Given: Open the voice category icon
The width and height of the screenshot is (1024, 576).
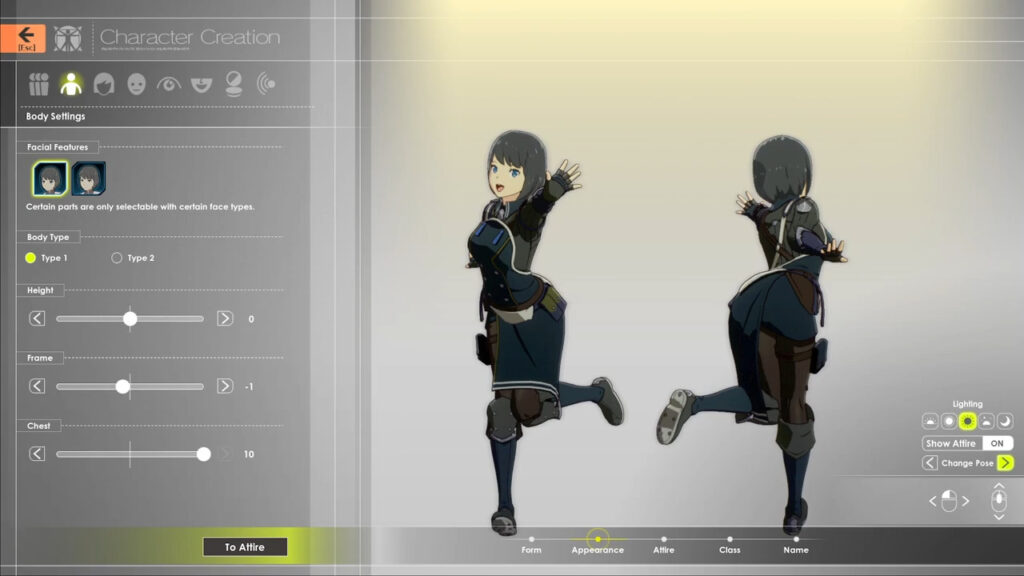Looking at the screenshot, I should click(x=266, y=84).
